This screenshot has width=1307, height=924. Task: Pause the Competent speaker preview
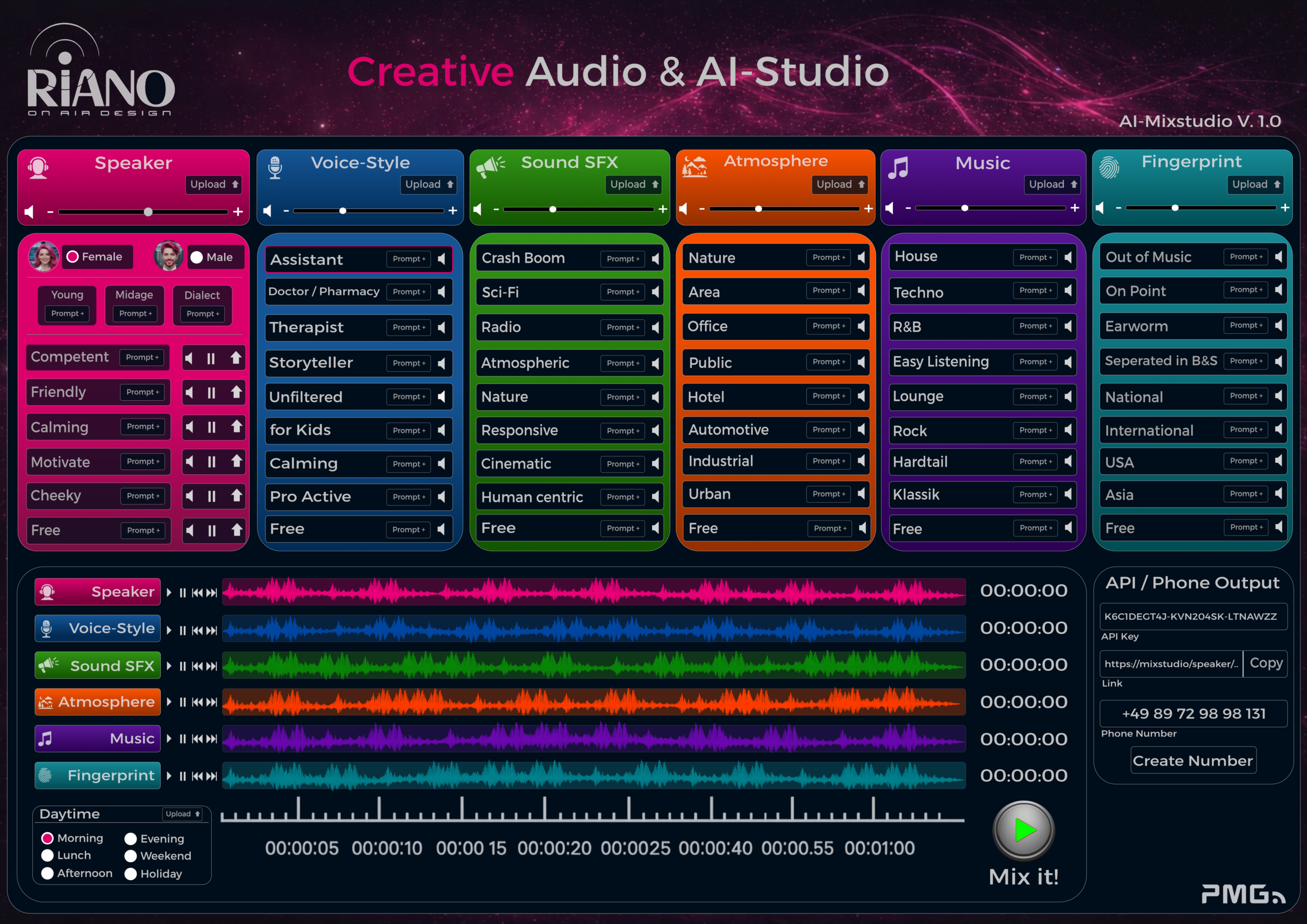pos(211,358)
